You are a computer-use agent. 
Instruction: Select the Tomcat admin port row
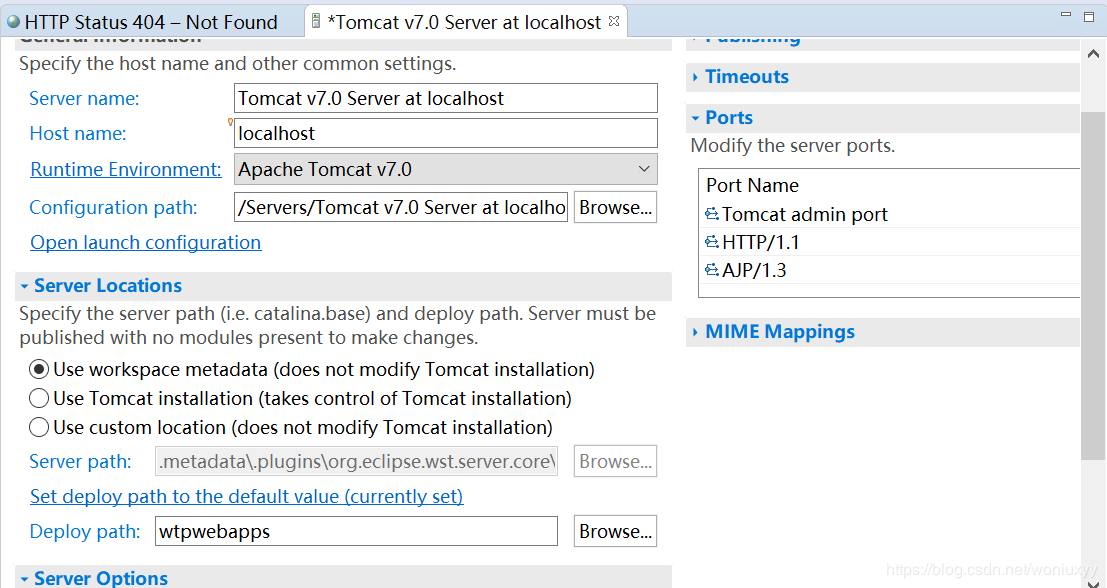[890, 214]
